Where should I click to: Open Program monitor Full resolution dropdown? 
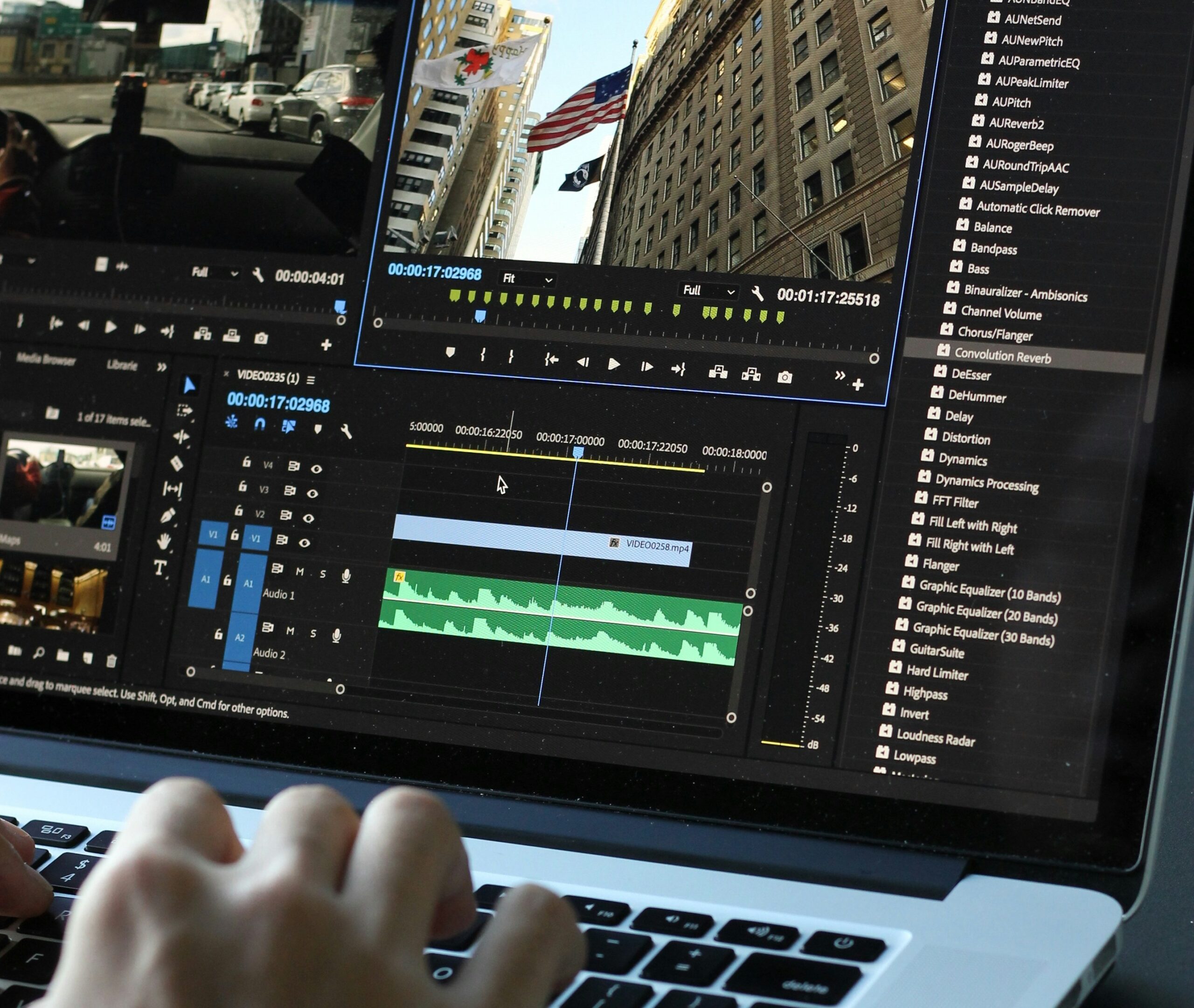708,291
